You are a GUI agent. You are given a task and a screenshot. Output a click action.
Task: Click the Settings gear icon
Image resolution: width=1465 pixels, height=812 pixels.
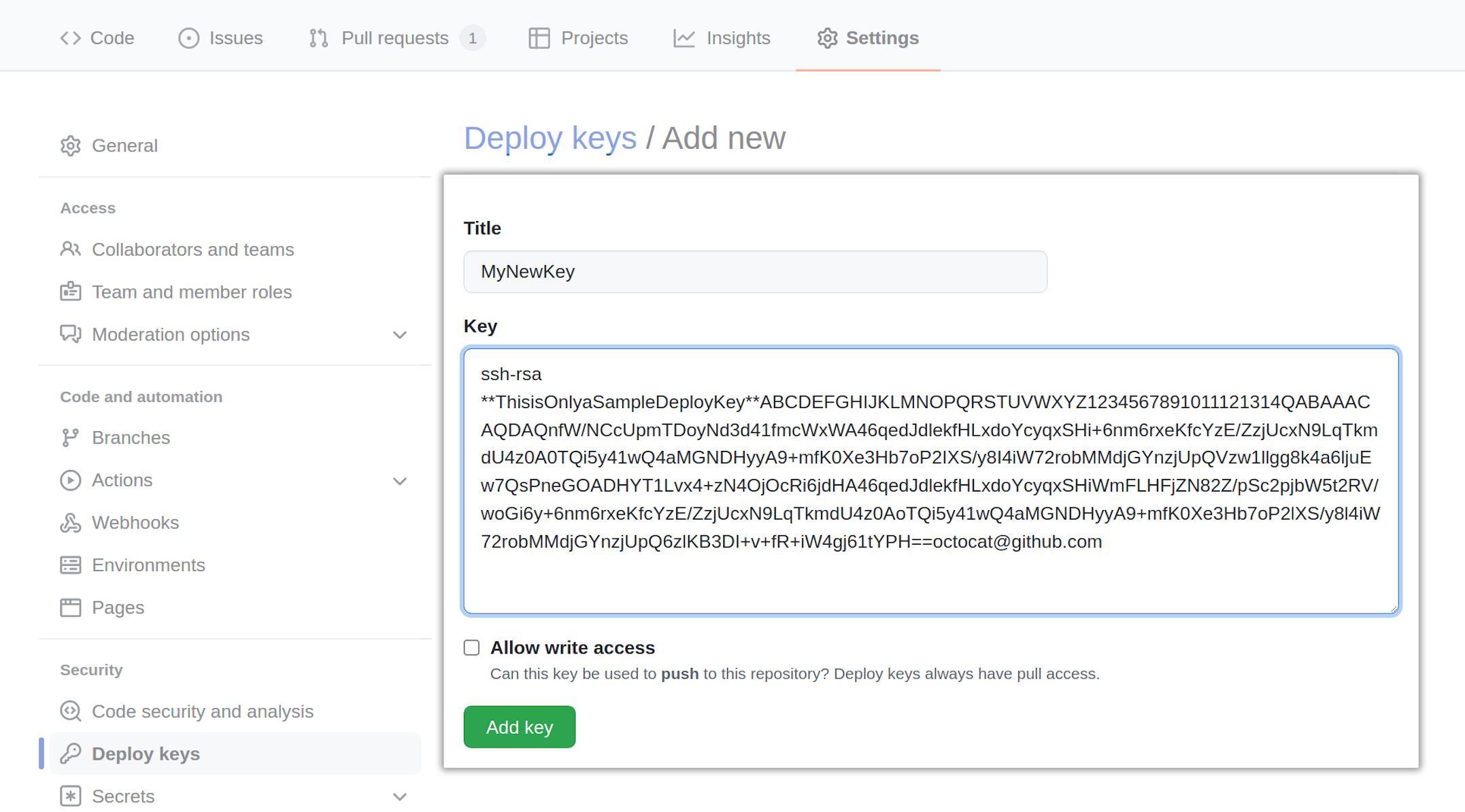point(826,38)
